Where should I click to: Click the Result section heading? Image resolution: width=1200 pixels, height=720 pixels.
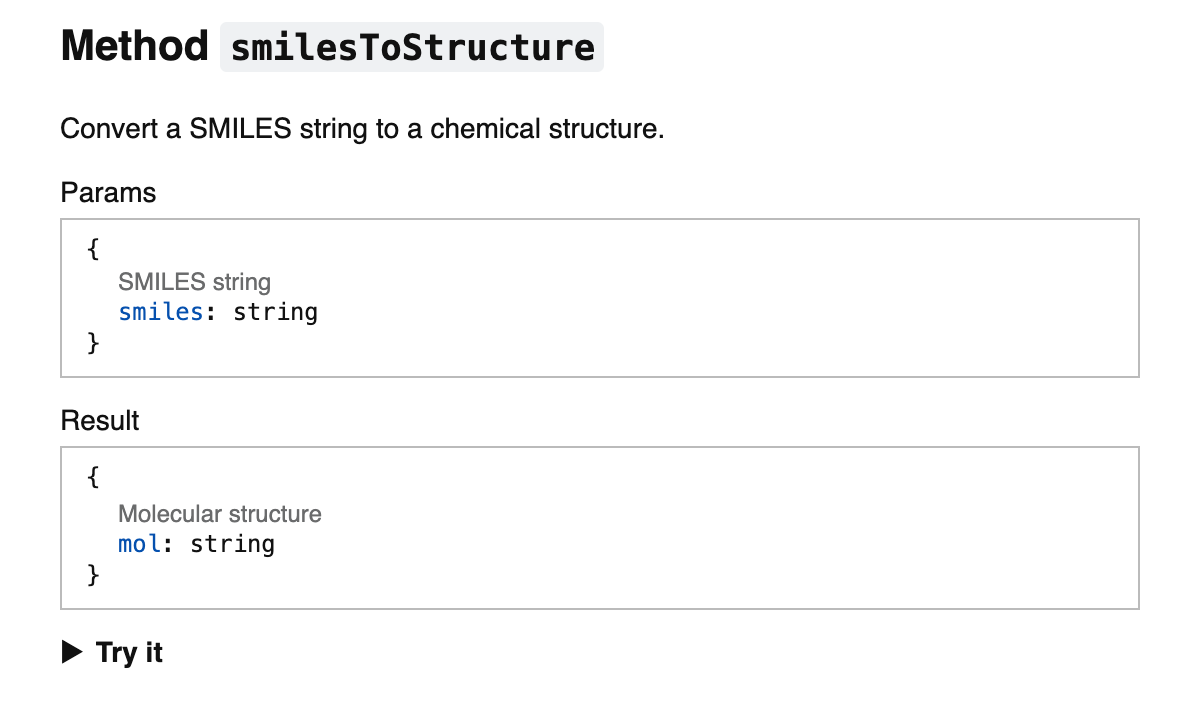(x=99, y=421)
